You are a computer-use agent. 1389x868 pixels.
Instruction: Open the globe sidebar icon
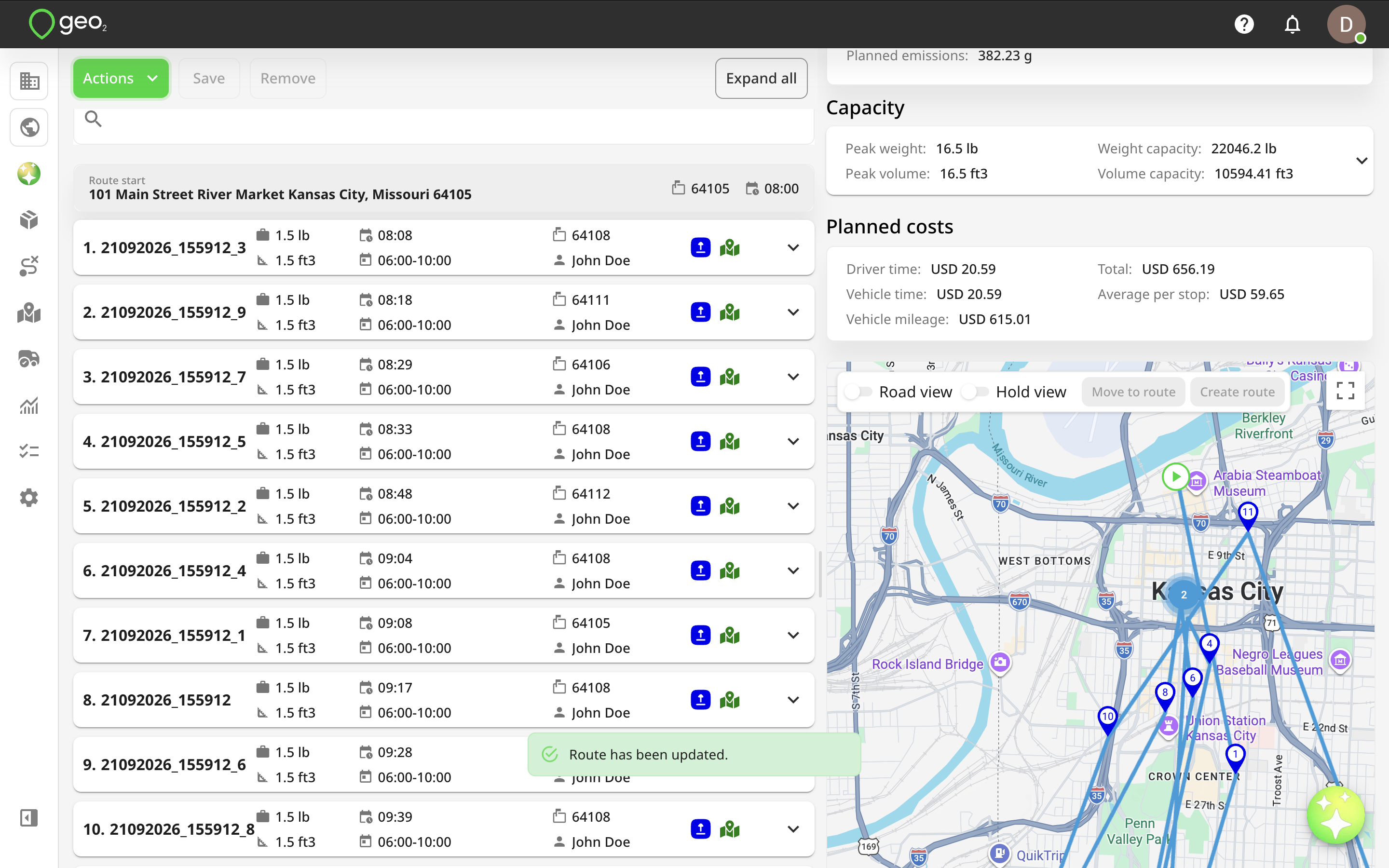click(x=29, y=127)
